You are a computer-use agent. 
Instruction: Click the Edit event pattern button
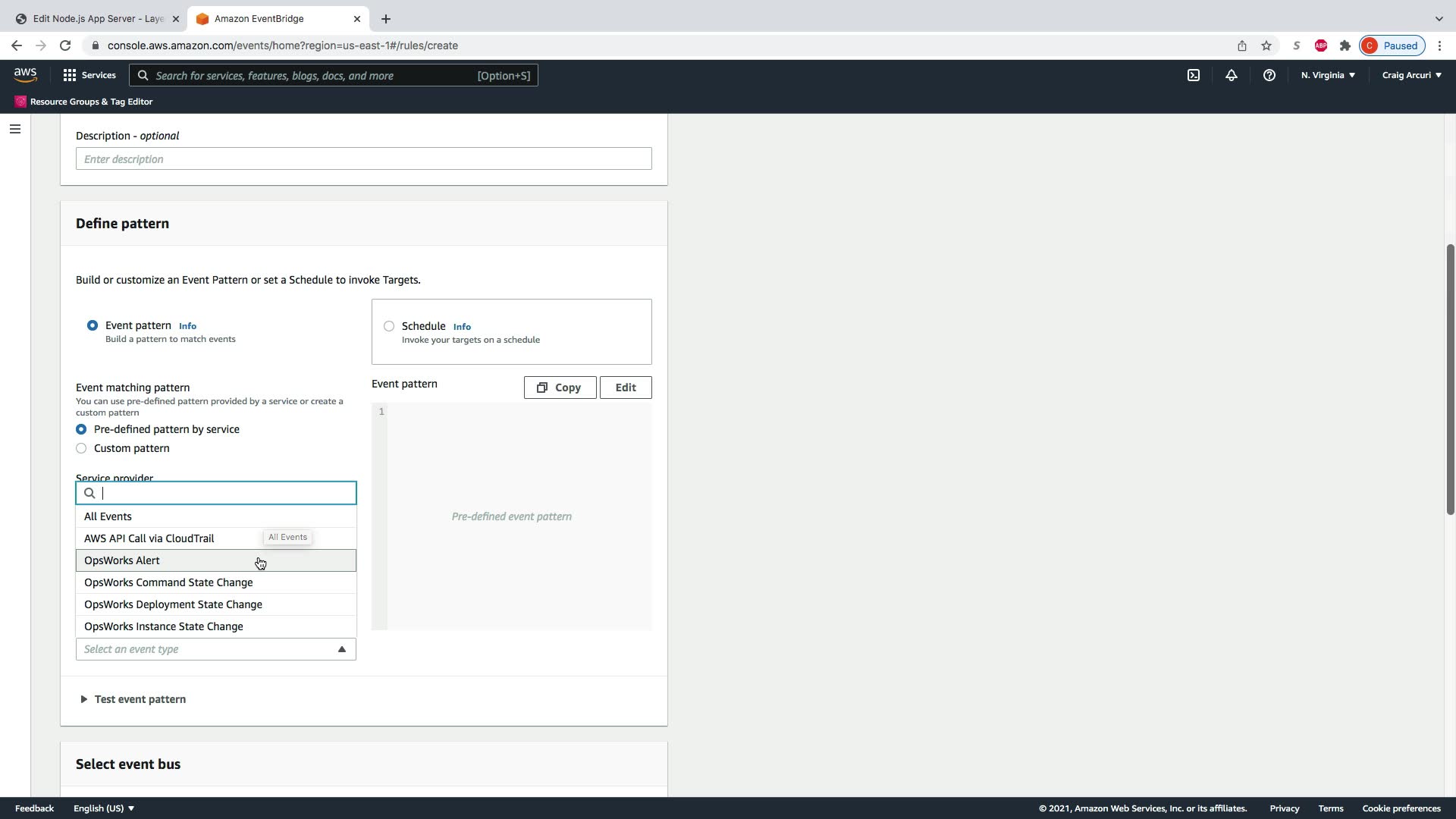click(x=625, y=388)
